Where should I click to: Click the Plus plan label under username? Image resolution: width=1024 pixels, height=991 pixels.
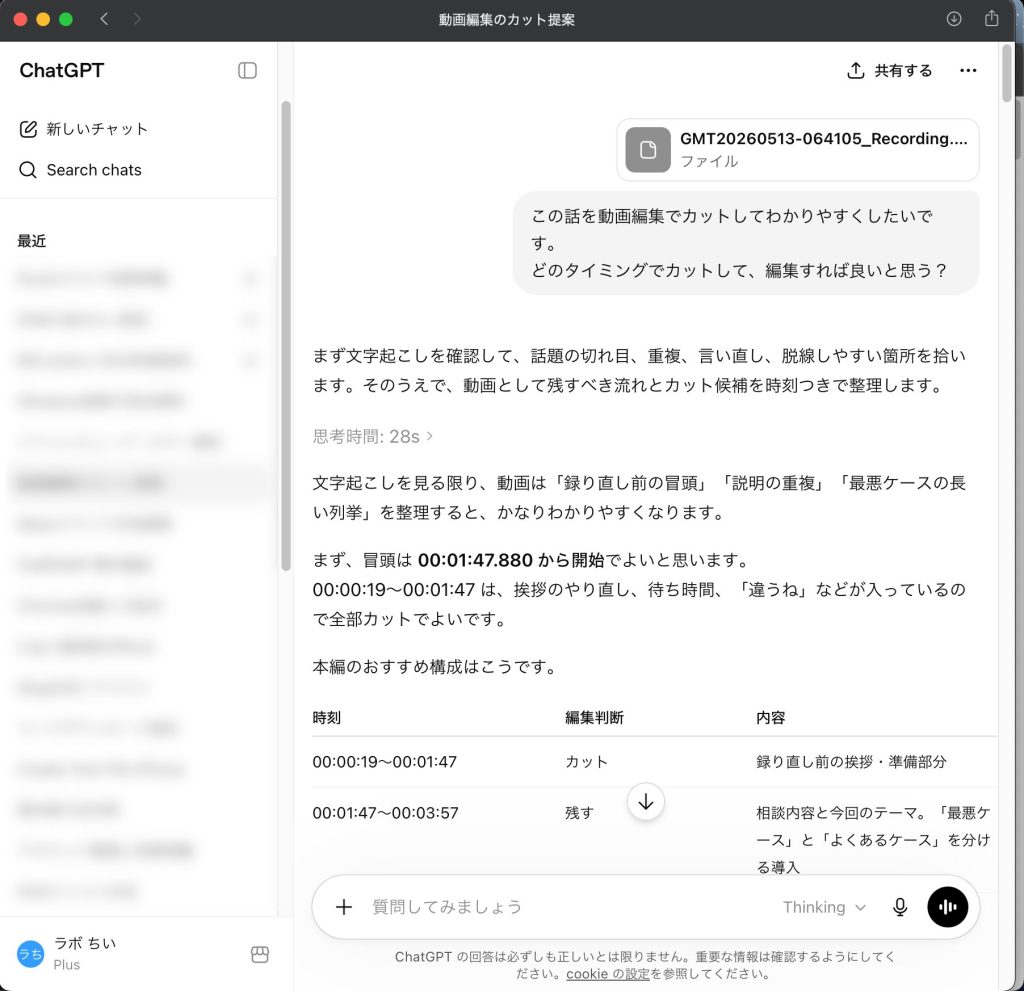tap(67, 965)
